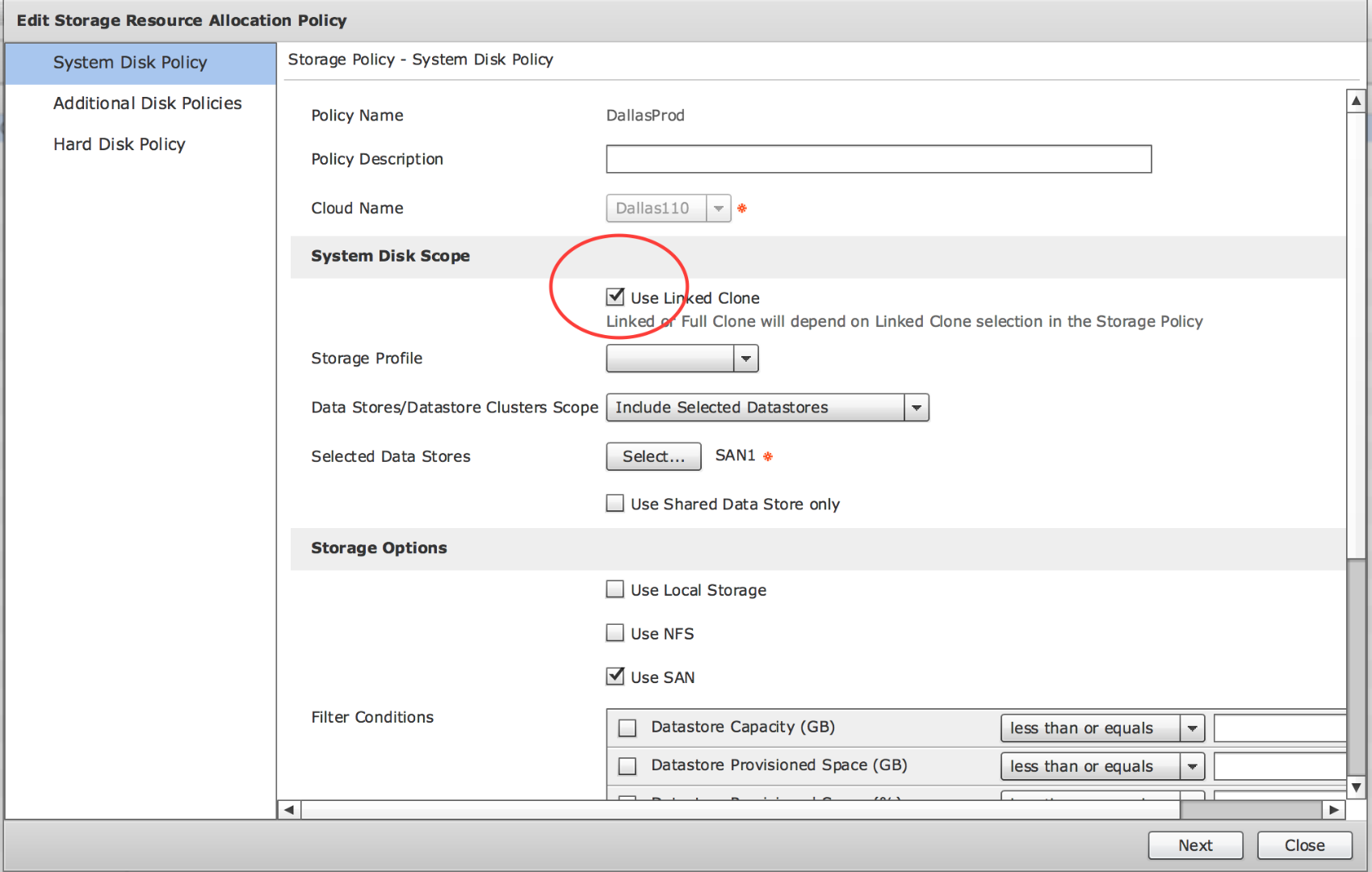Click the horizontal scrollbar left arrow
Image resolution: width=1372 pixels, height=872 pixels.
(x=289, y=810)
